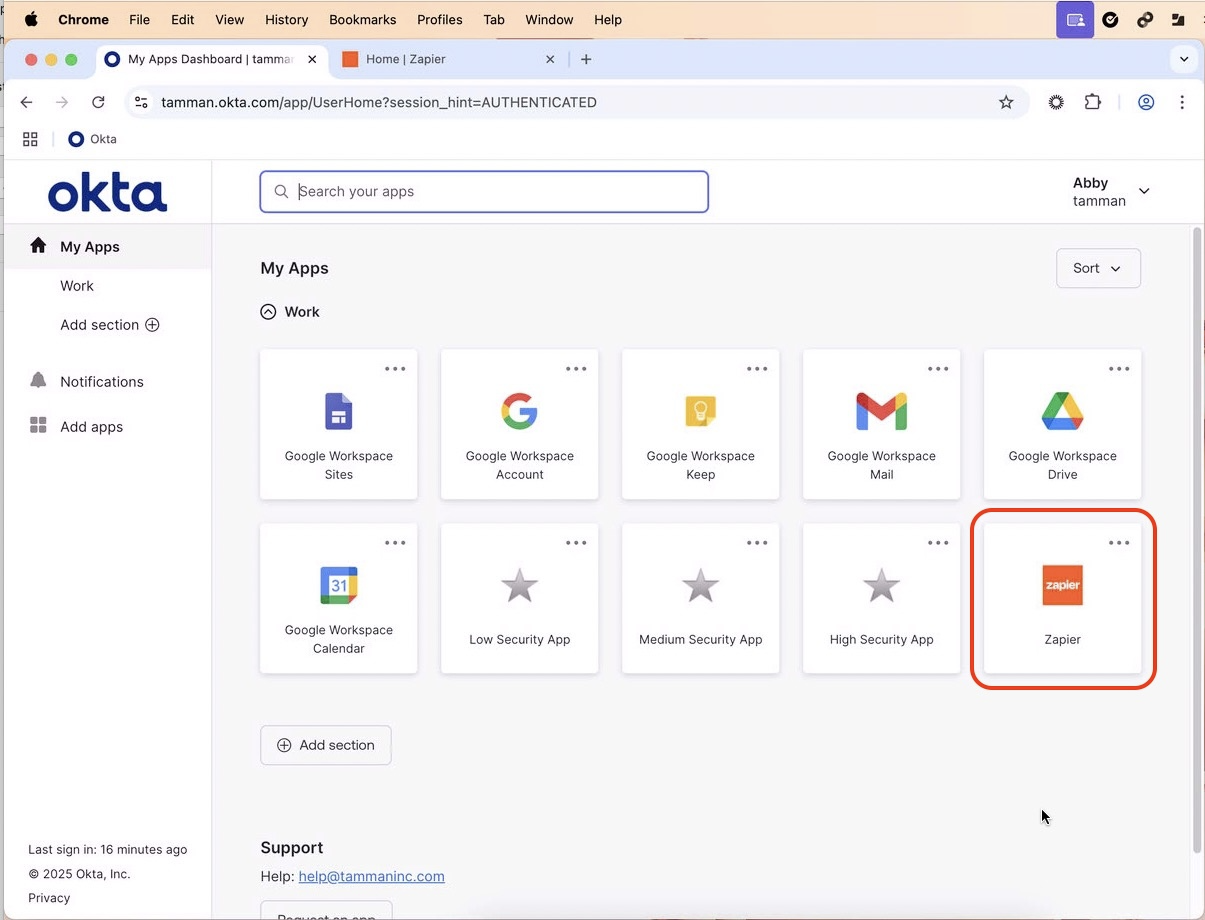Open the Bookmarks menu
1205x920 pixels.
click(x=362, y=19)
